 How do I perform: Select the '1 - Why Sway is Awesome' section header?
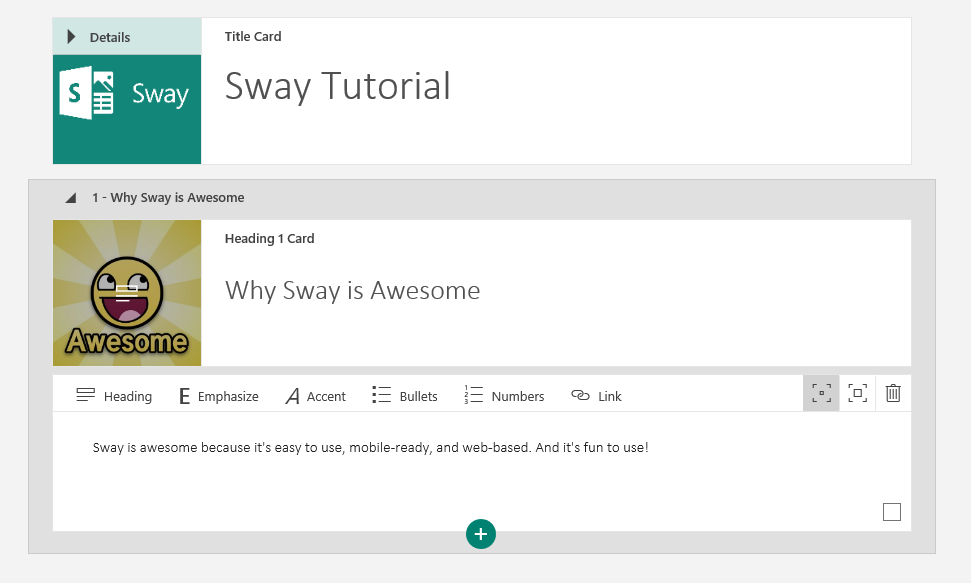coord(167,198)
